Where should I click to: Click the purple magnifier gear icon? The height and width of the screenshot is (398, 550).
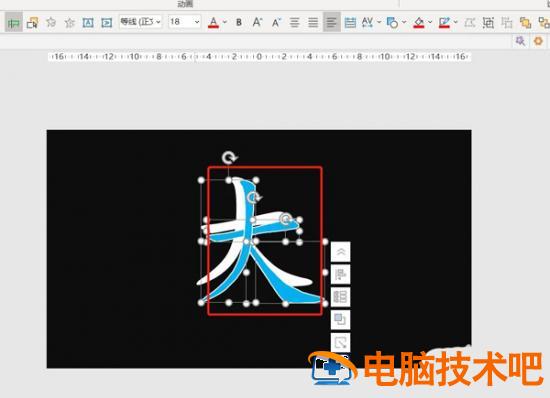click(520, 41)
